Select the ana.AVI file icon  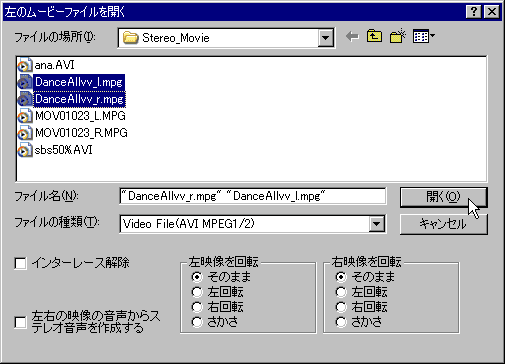point(25,65)
